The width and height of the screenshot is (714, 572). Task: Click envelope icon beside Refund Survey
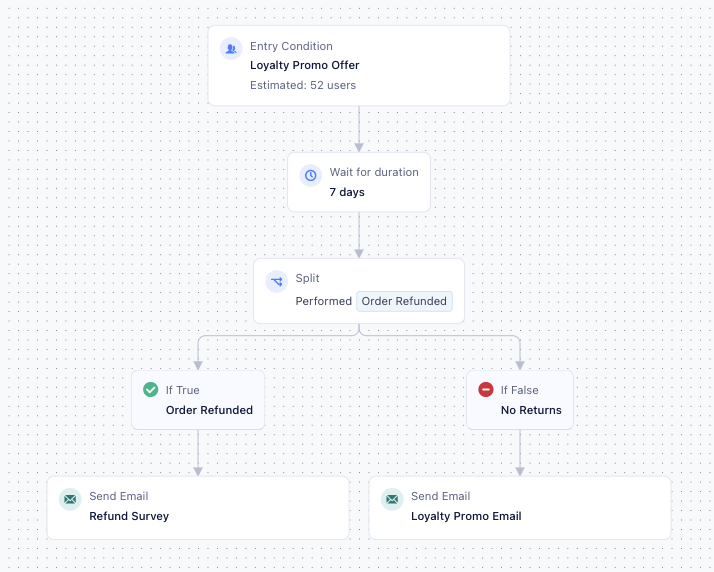click(70, 499)
